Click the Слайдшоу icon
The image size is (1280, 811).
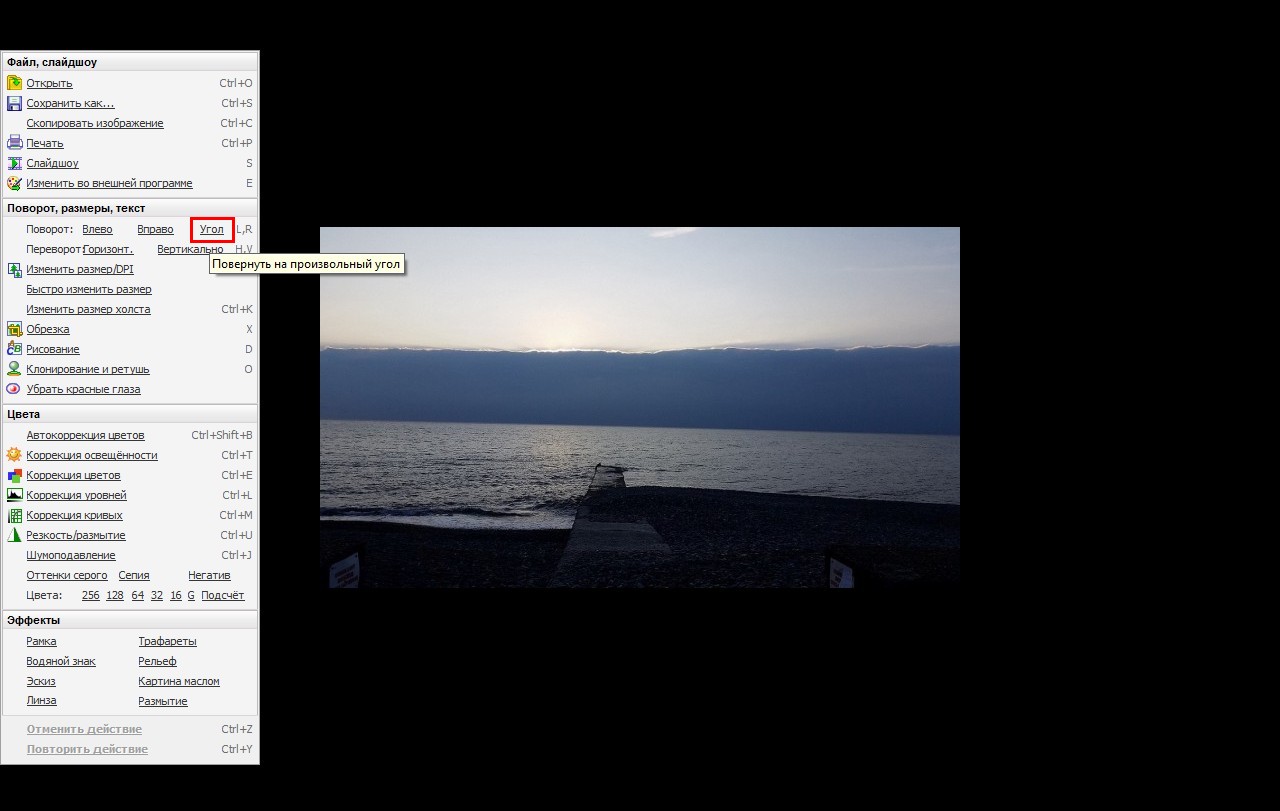(14, 163)
